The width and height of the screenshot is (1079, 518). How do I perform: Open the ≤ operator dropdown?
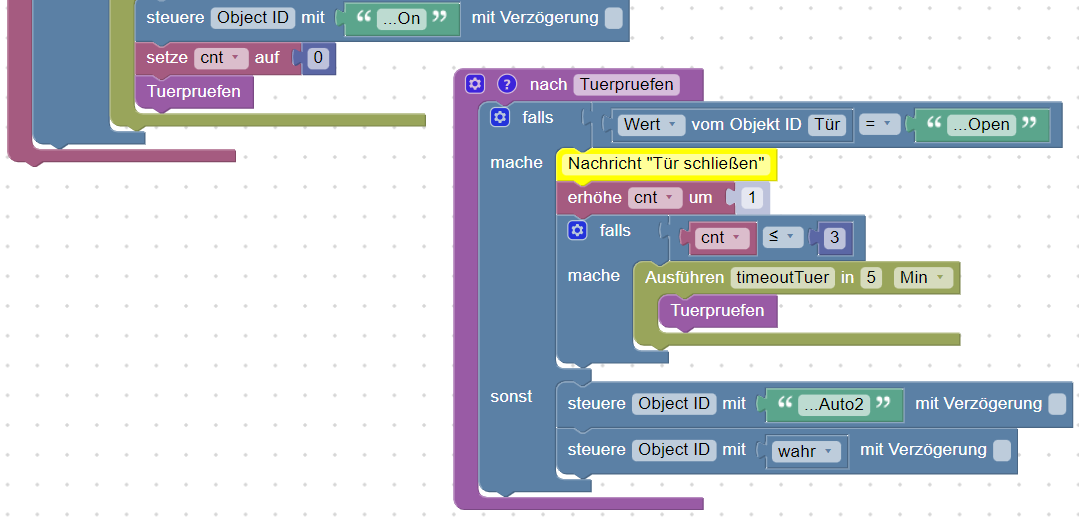pos(782,237)
